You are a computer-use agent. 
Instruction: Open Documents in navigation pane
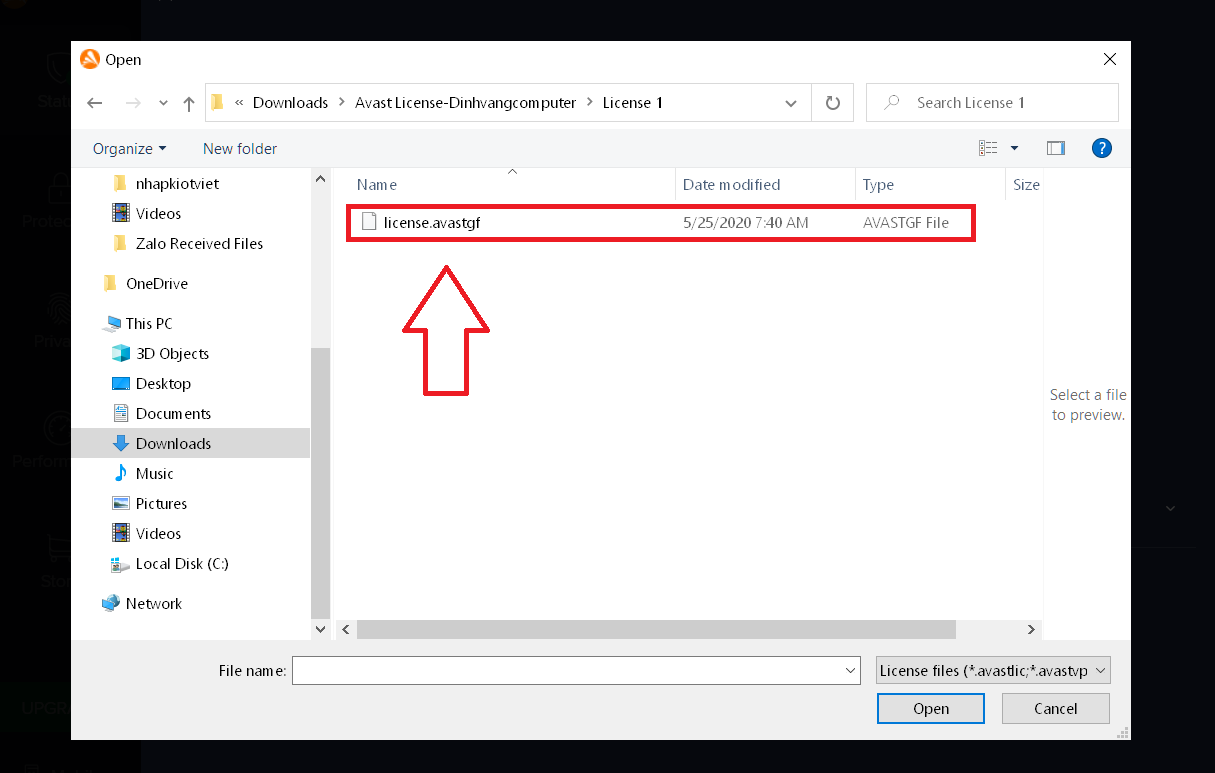click(173, 413)
